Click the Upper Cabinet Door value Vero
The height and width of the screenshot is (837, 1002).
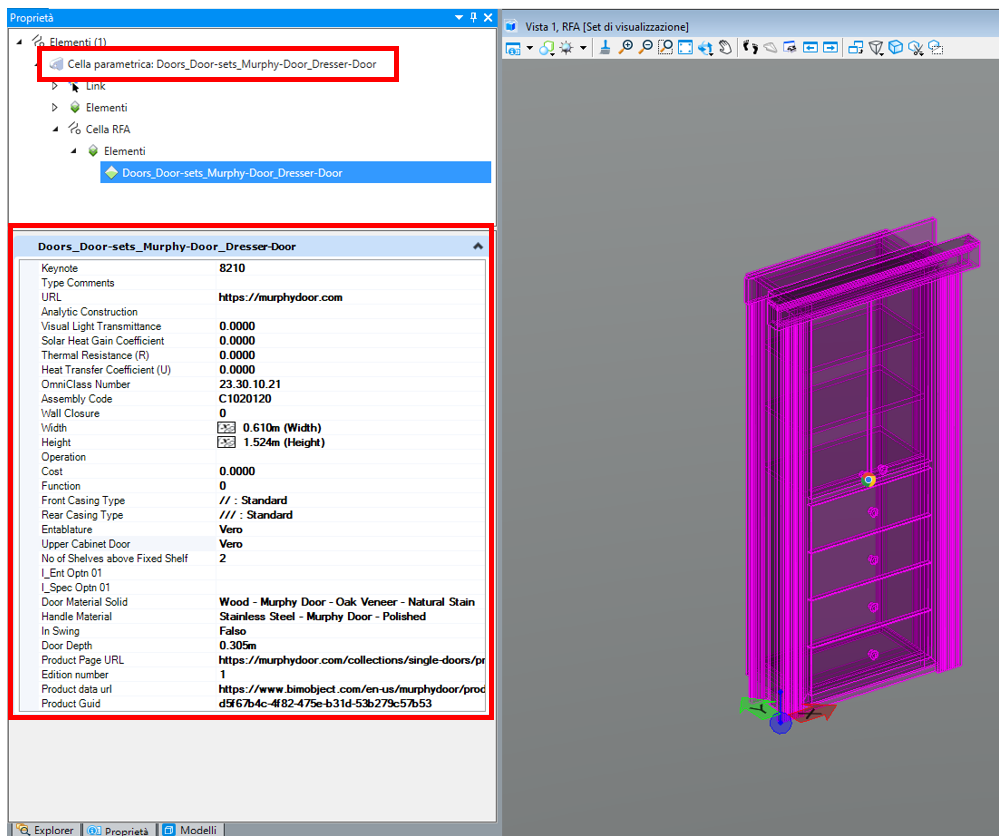point(231,544)
